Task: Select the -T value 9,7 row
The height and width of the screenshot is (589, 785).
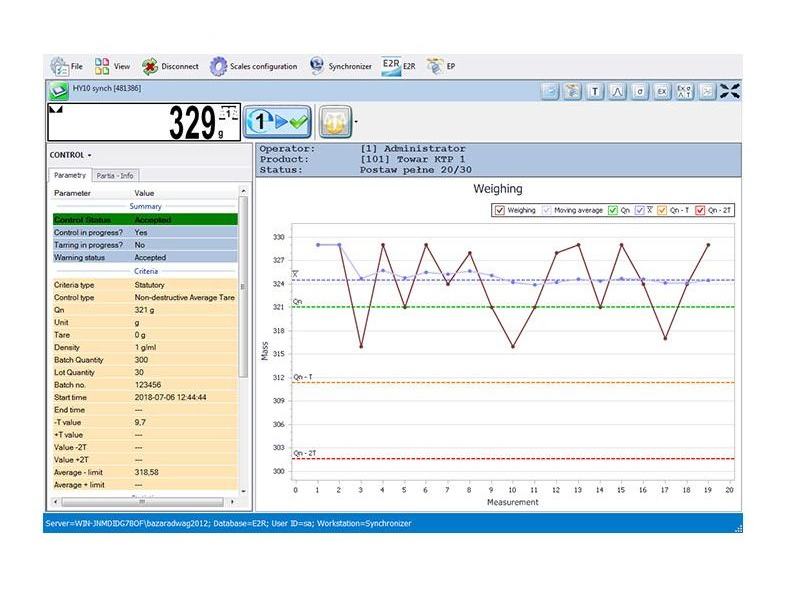Action: point(145,422)
